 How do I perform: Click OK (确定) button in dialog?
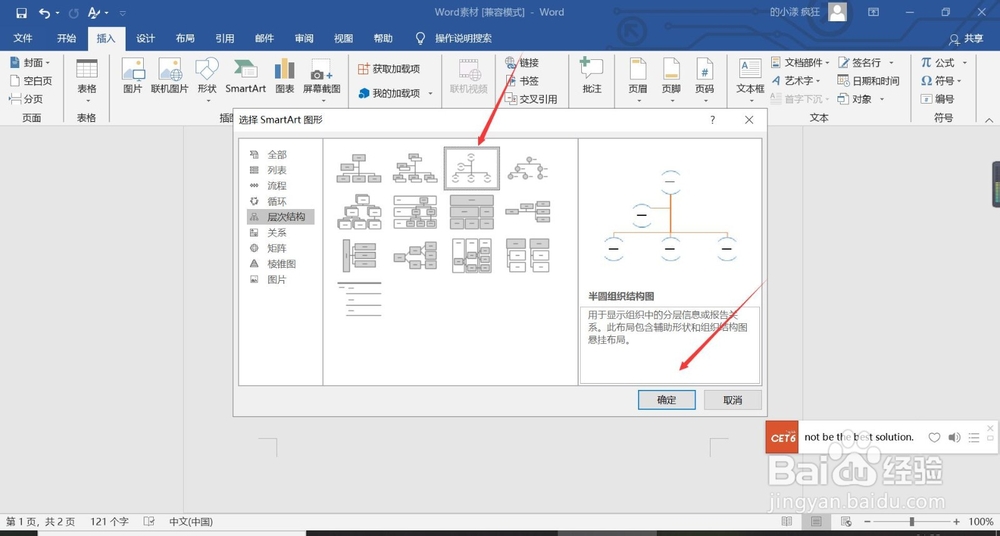pyautogui.click(x=666, y=400)
